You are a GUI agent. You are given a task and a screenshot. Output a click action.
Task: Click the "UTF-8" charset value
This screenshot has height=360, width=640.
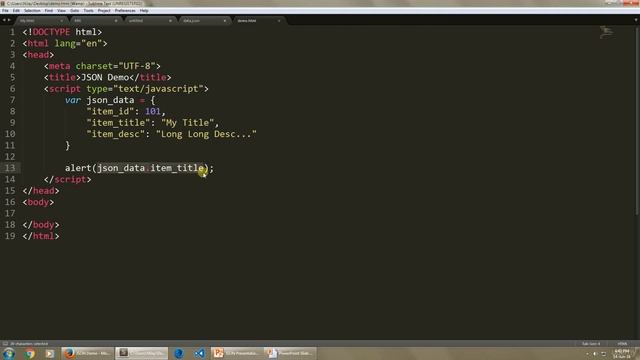pos(137,66)
